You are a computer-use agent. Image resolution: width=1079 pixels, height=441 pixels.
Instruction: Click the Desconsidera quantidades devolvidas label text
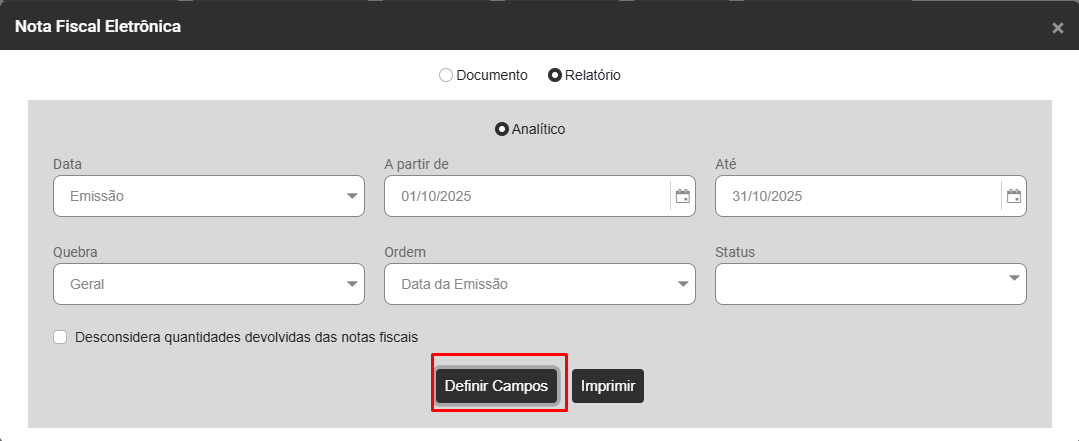click(246, 337)
